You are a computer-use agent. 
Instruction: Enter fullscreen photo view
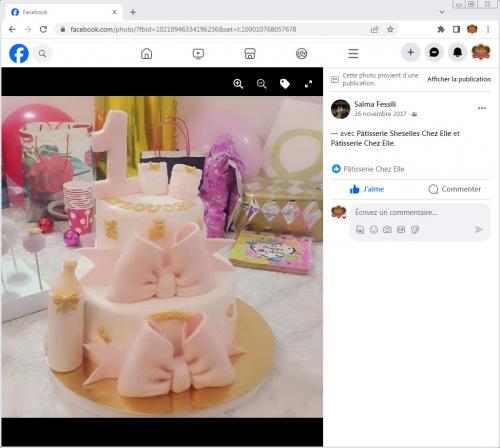click(308, 84)
